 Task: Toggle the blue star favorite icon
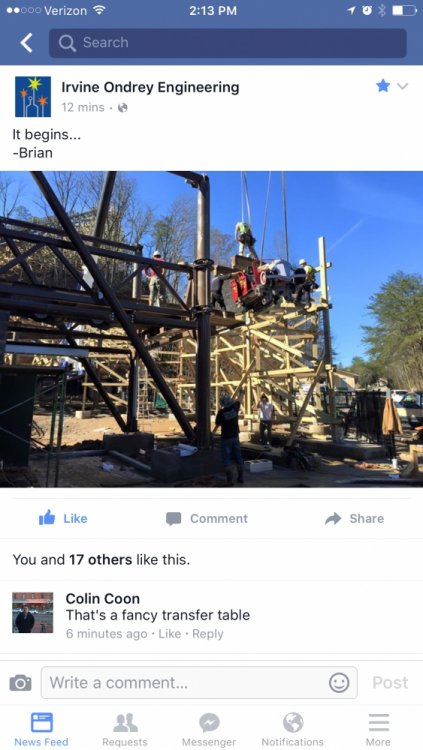383,86
